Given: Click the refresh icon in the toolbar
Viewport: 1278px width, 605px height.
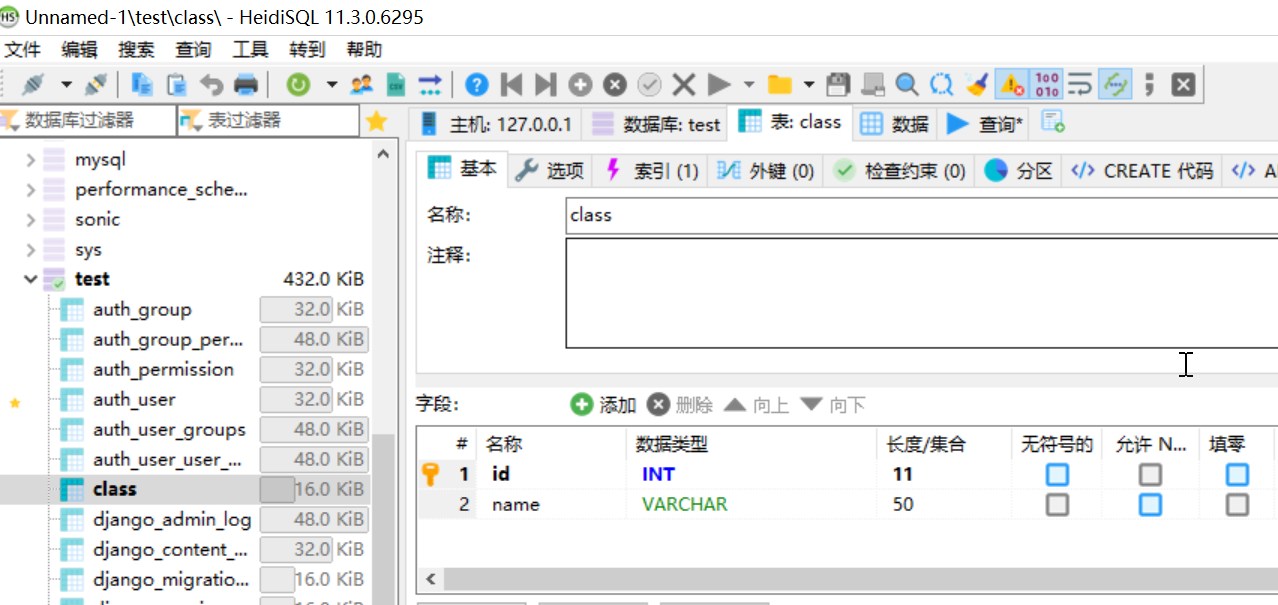Looking at the screenshot, I should [298, 85].
